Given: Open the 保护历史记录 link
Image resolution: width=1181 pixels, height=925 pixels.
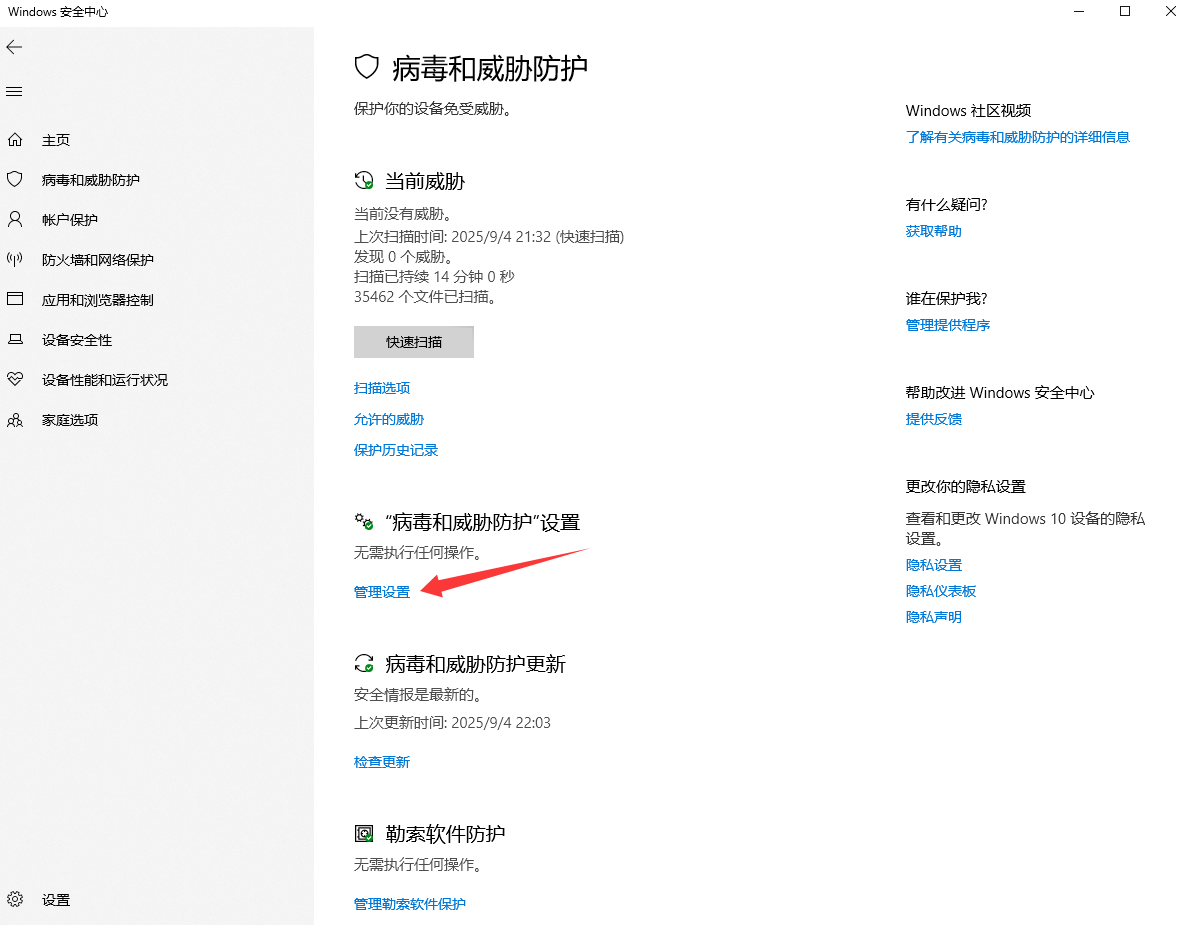Looking at the screenshot, I should [396, 450].
